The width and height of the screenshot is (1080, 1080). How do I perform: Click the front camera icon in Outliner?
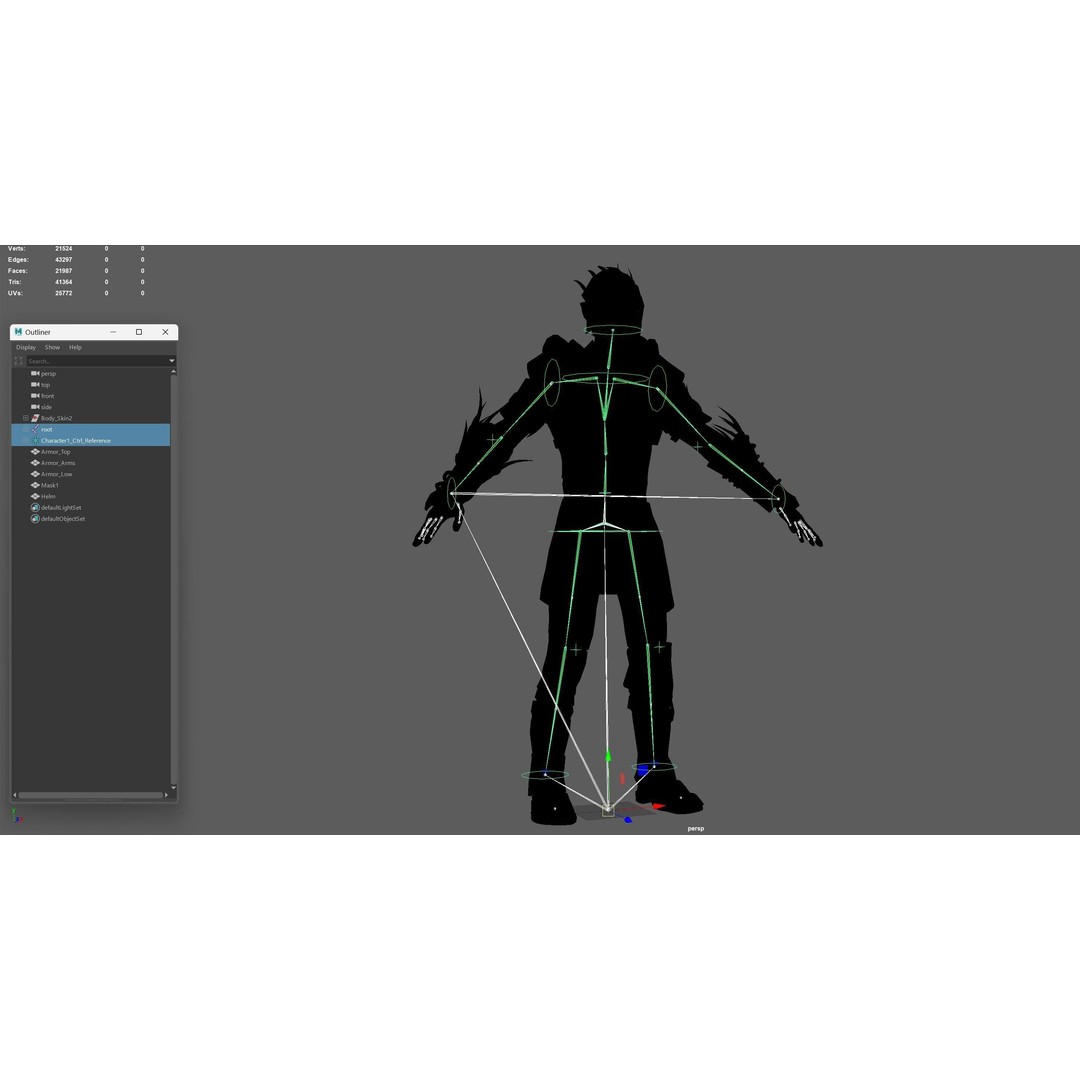[x=35, y=395]
